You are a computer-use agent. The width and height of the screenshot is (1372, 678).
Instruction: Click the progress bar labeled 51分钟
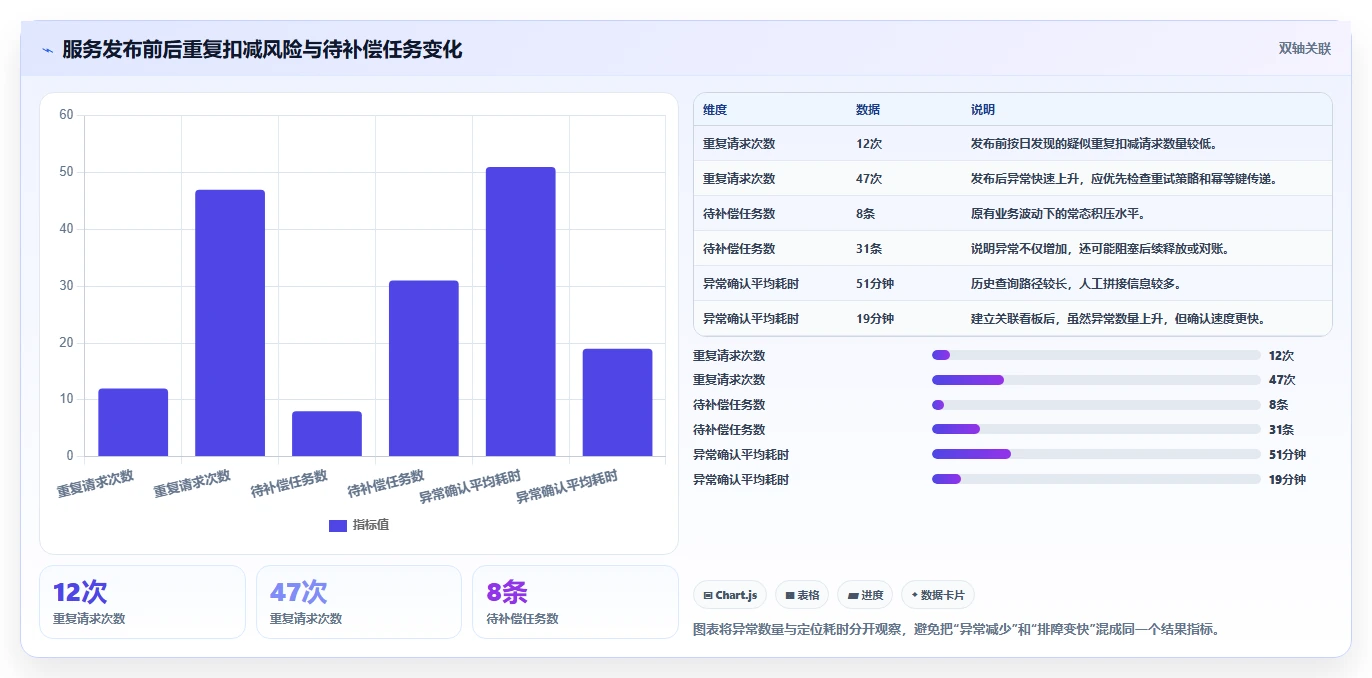click(x=1096, y=454)
